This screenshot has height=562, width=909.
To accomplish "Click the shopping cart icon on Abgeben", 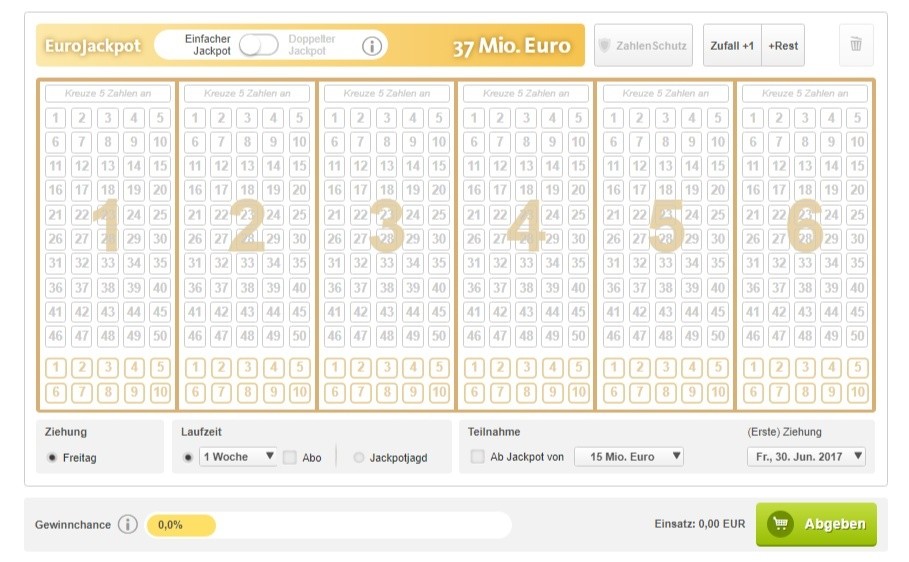I will (x=780, y=524).
